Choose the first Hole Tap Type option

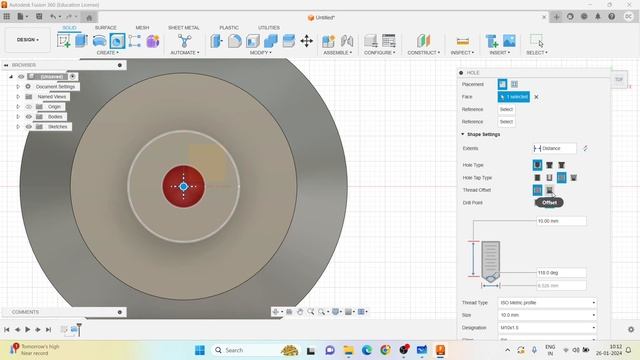point(537,178)
